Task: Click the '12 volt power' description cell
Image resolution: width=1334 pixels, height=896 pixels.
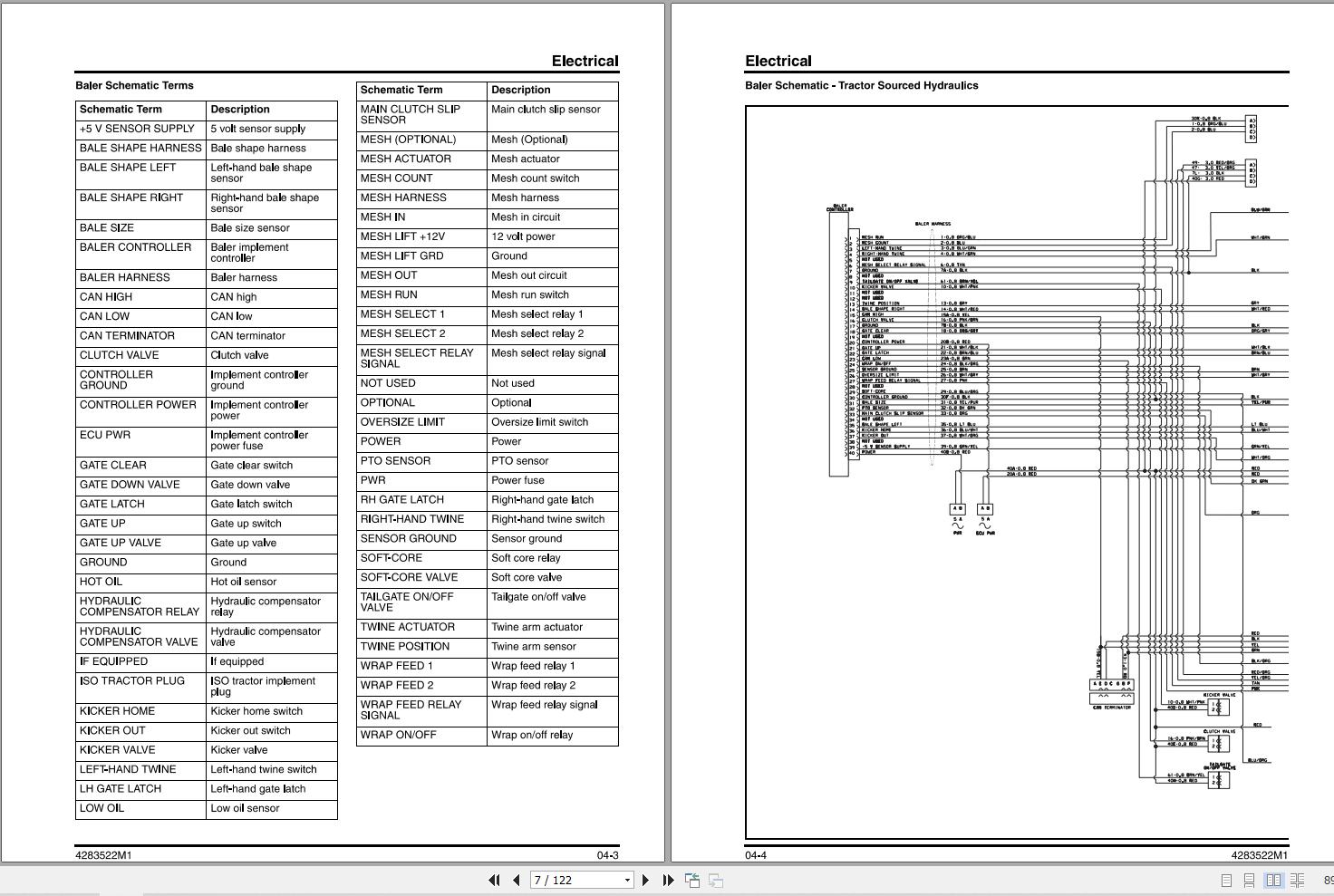Action: pos(553,236)
